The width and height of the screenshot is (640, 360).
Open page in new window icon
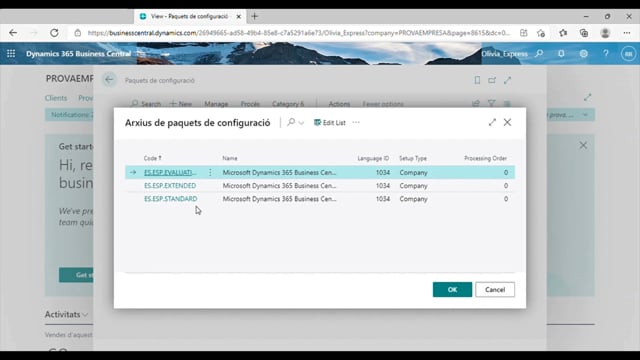click(x=492, y=80)
